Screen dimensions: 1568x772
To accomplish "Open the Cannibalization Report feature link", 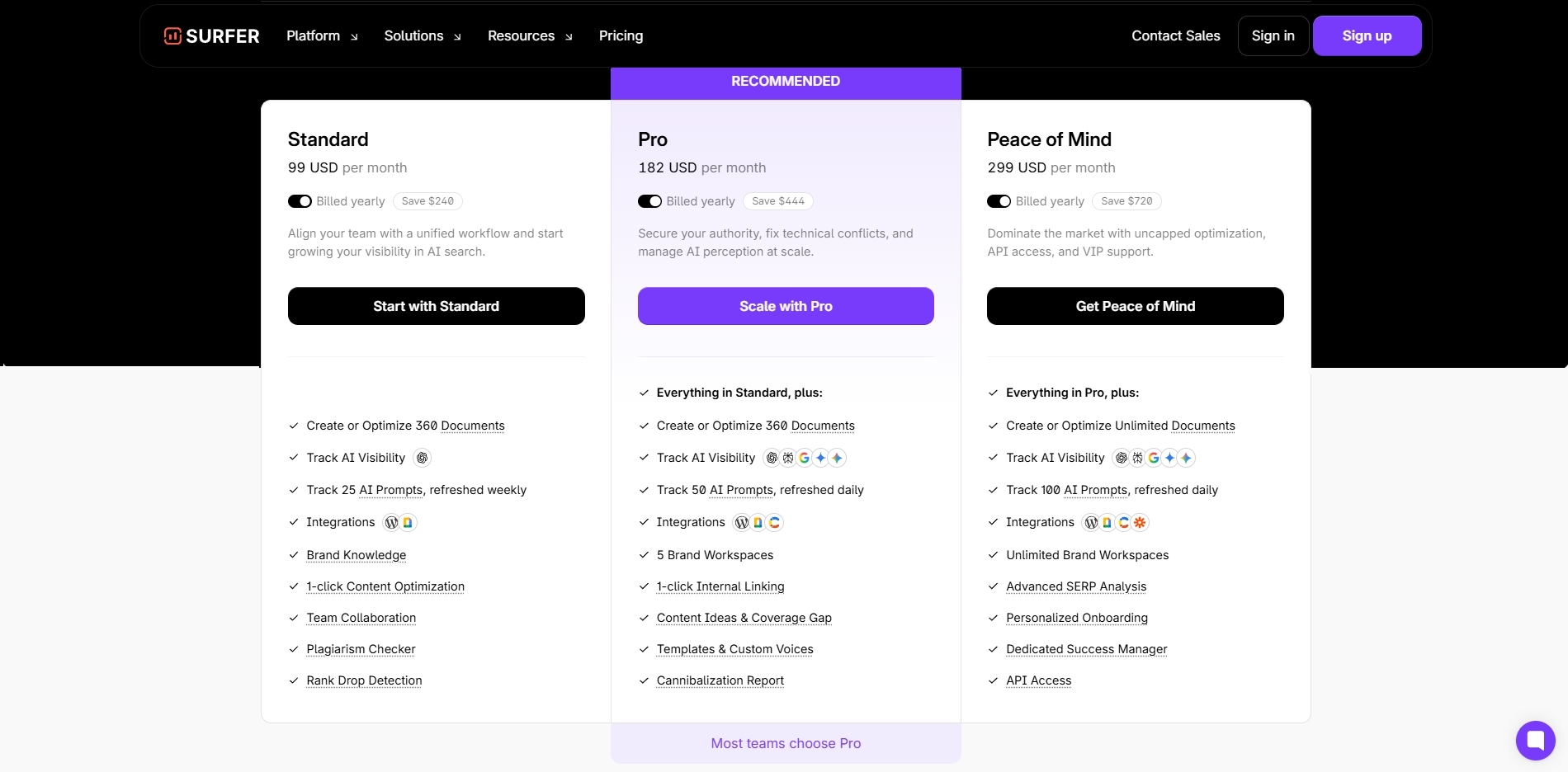I will pos(720,680).
